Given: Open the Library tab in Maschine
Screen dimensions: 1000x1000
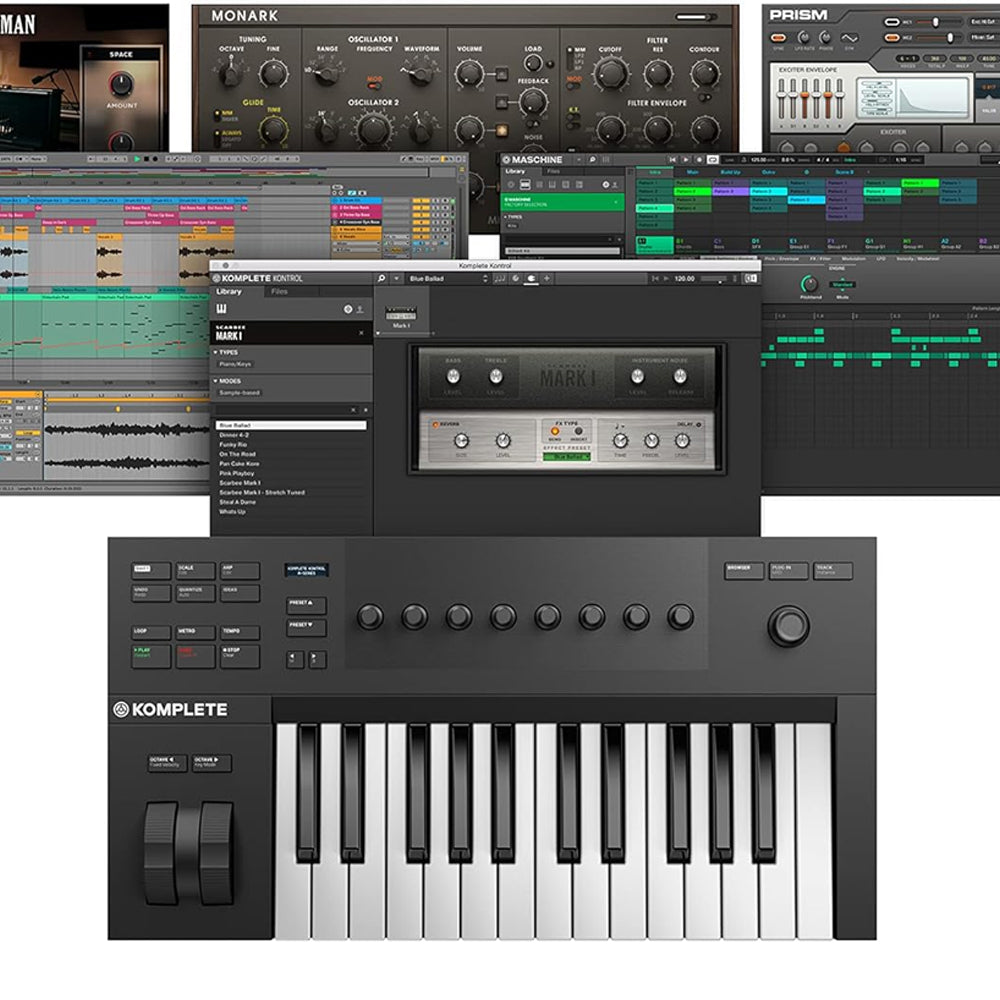Looking at the screenshot, I should [516, 172].
